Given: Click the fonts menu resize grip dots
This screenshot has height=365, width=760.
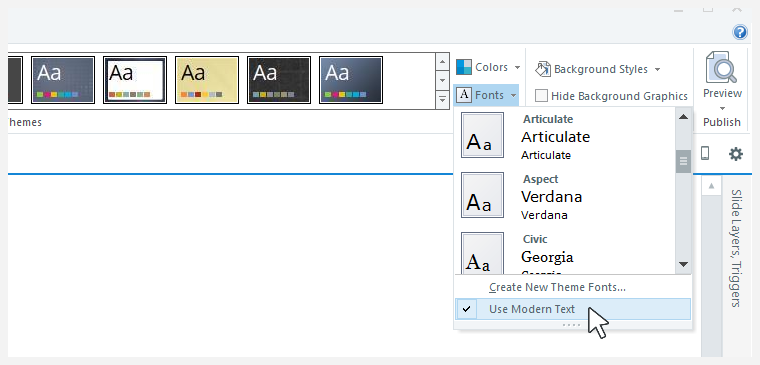Looking at the screenshot, I should coord(571,325).
